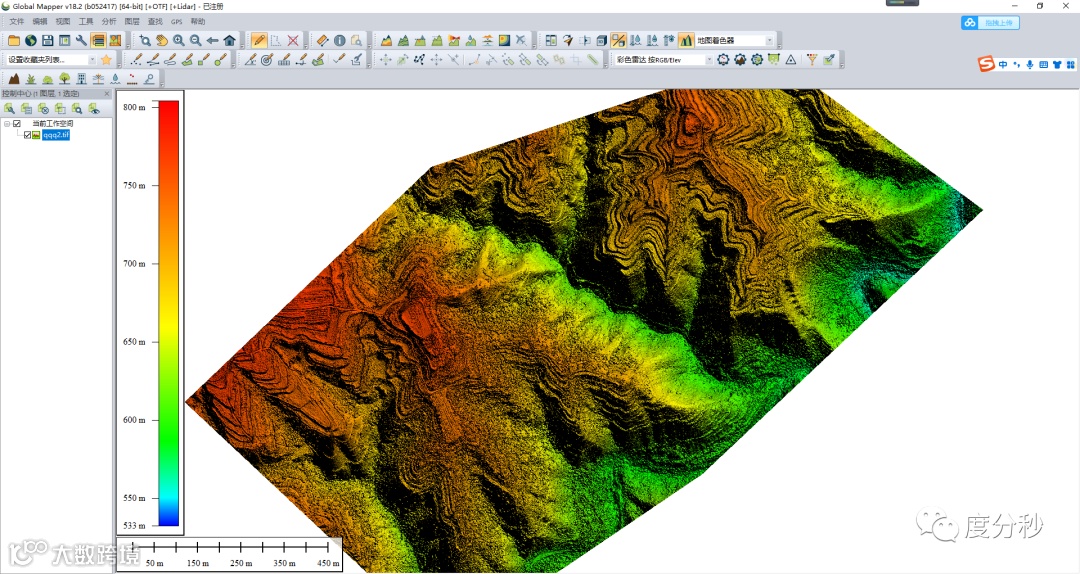1080x574 pixels.
Task: Open the 分析 menu
Action: tap(109, 21)
